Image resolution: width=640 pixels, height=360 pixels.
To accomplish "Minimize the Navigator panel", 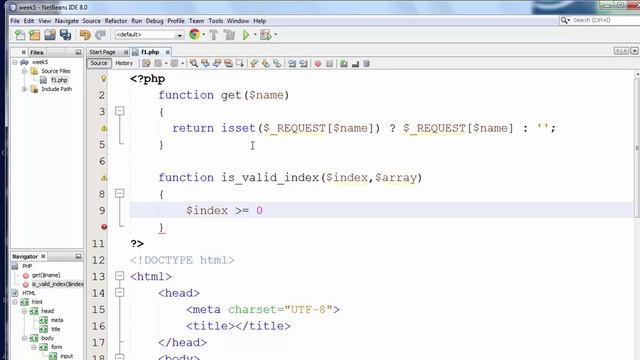I will (x=78, y=256).
